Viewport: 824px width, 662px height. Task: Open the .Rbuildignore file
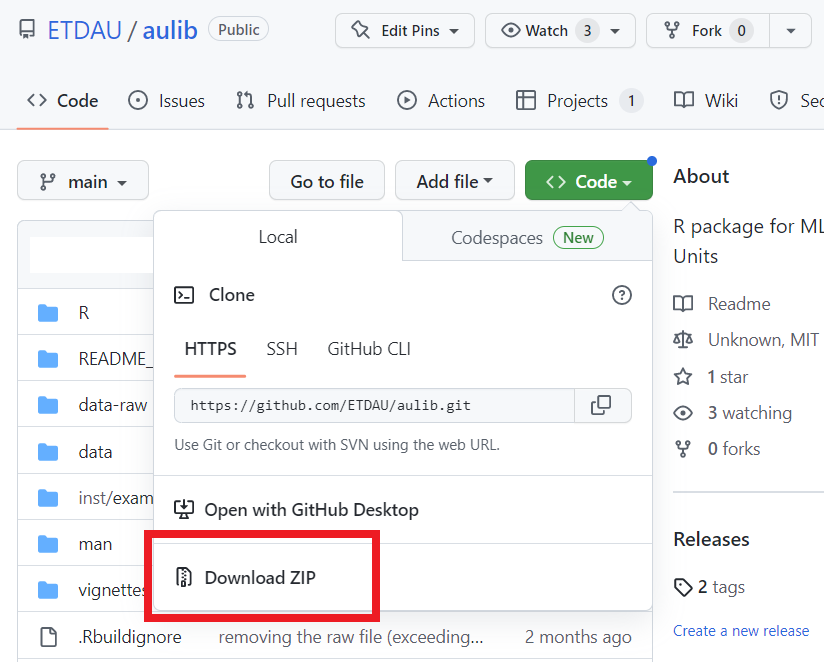coord(130,637)
